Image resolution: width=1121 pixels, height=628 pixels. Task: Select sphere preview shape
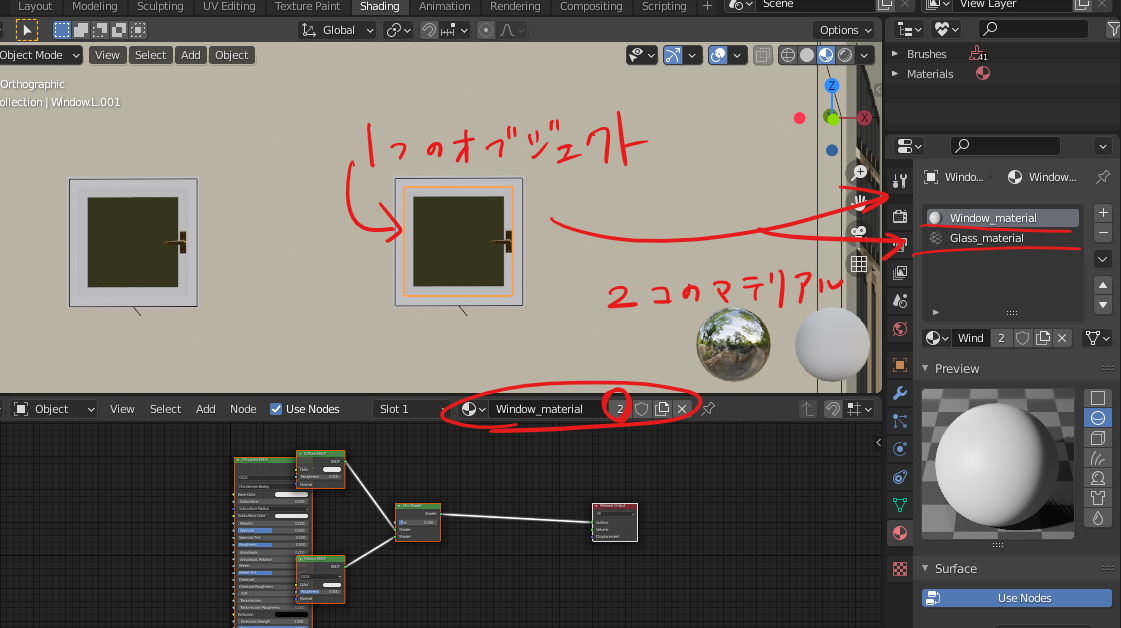coord(1098,418)
